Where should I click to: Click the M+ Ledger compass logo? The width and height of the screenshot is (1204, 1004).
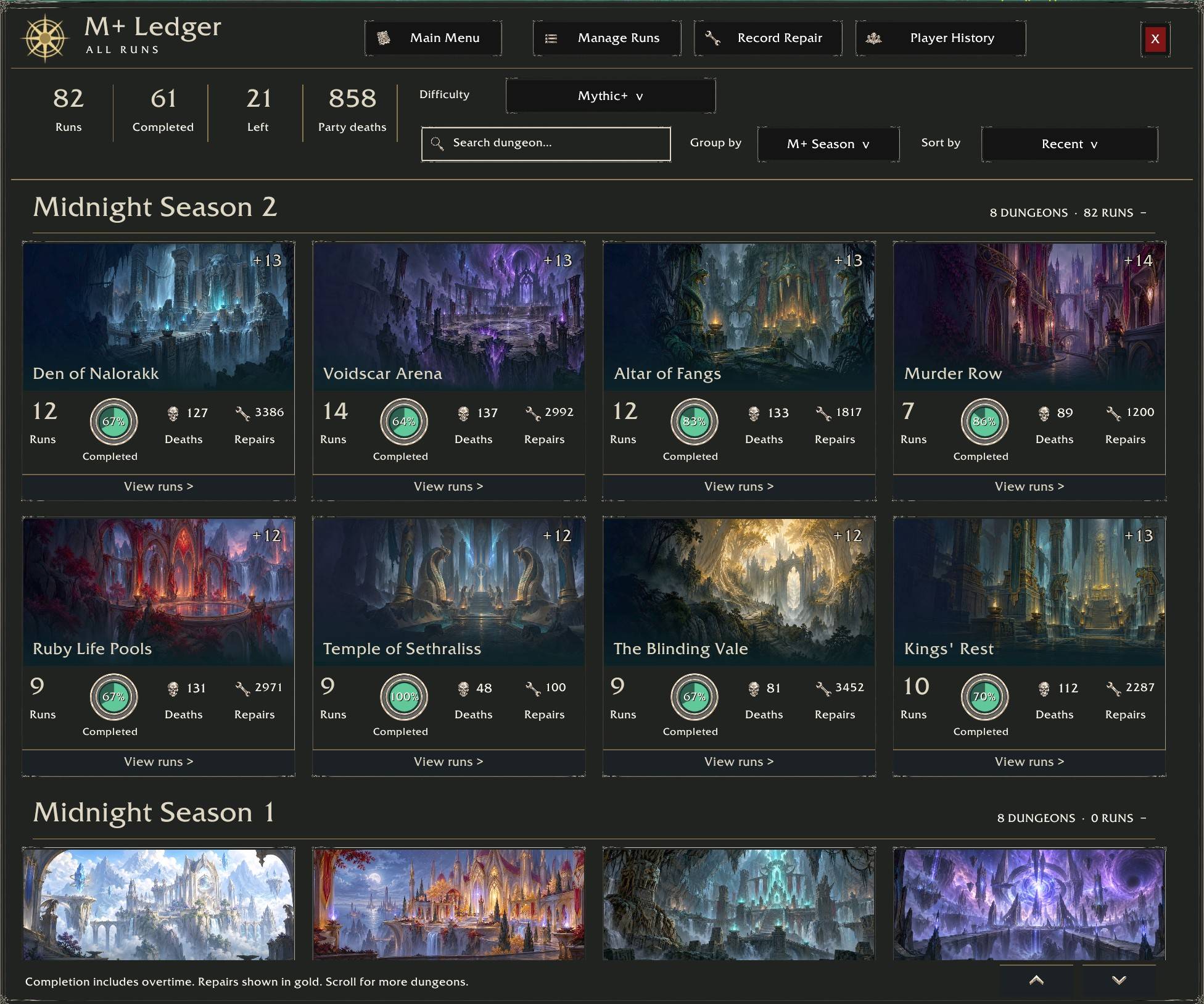click(x=45, y=38)
